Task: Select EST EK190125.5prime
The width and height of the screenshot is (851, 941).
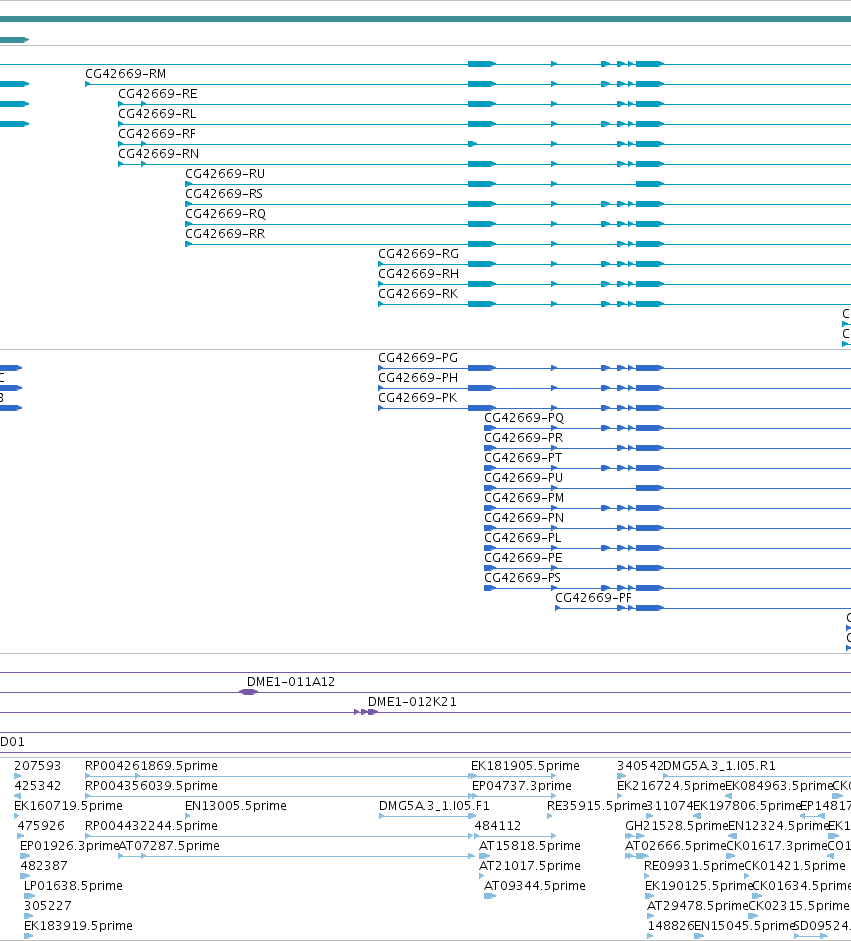Action: [699, 886]
